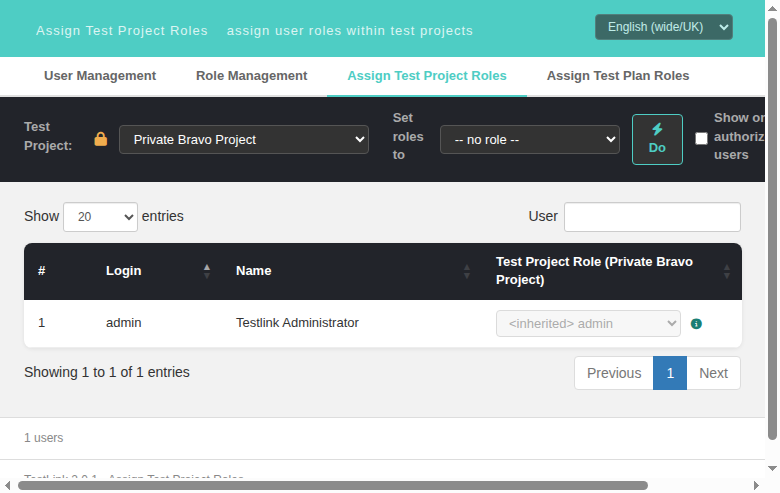Click the Do button with lightning bolt
780x493 pixels.
(657, 139)
